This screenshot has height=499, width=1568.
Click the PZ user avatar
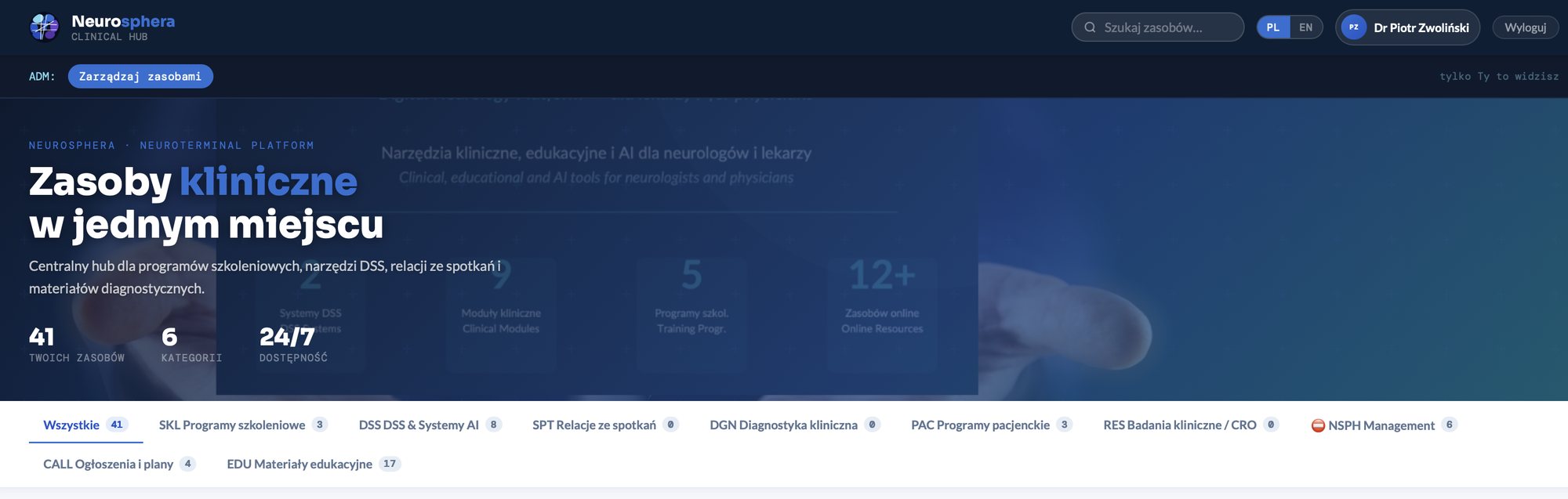(1354, 27)
